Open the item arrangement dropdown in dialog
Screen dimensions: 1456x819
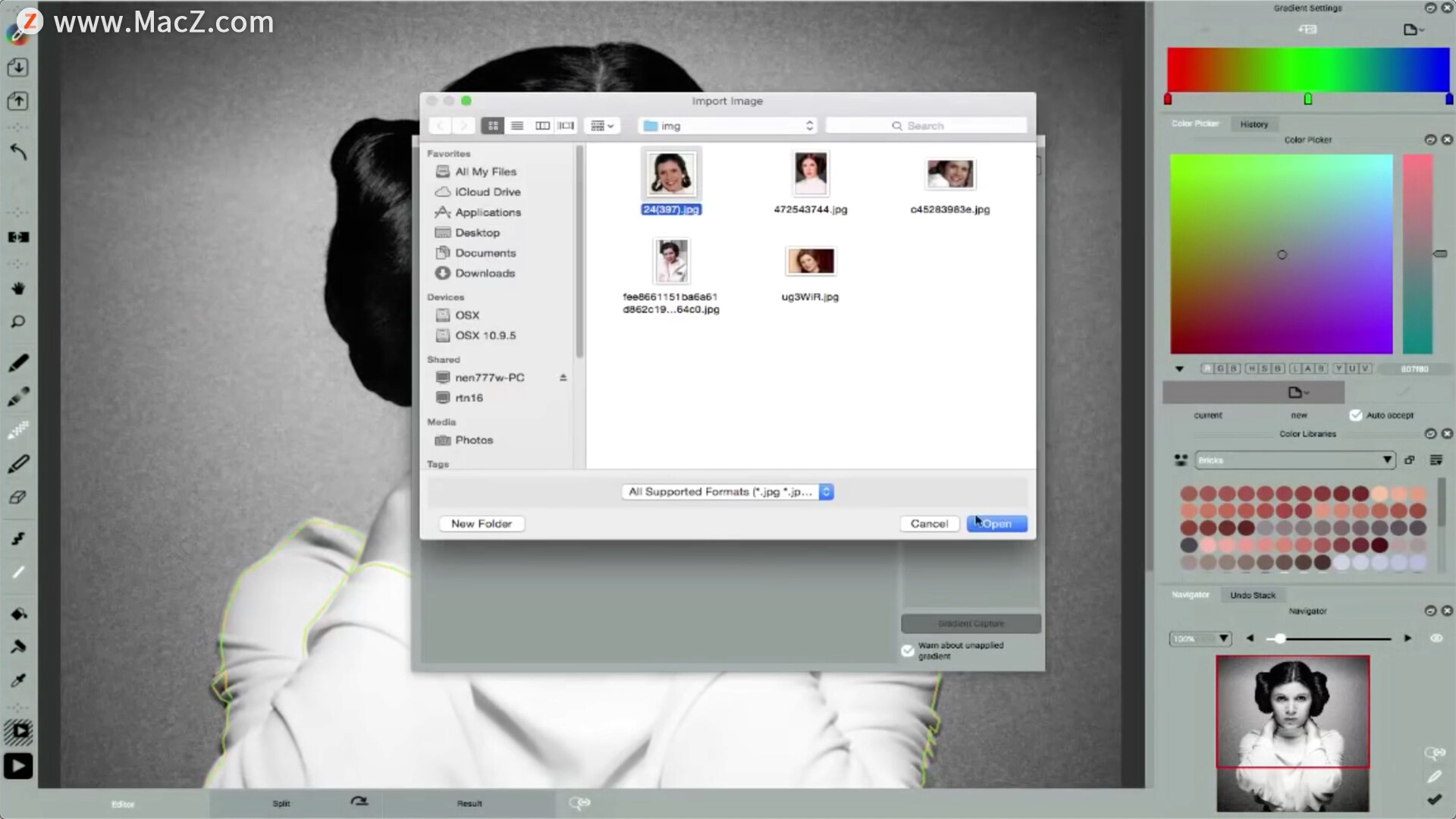click(x=602, y=126)
